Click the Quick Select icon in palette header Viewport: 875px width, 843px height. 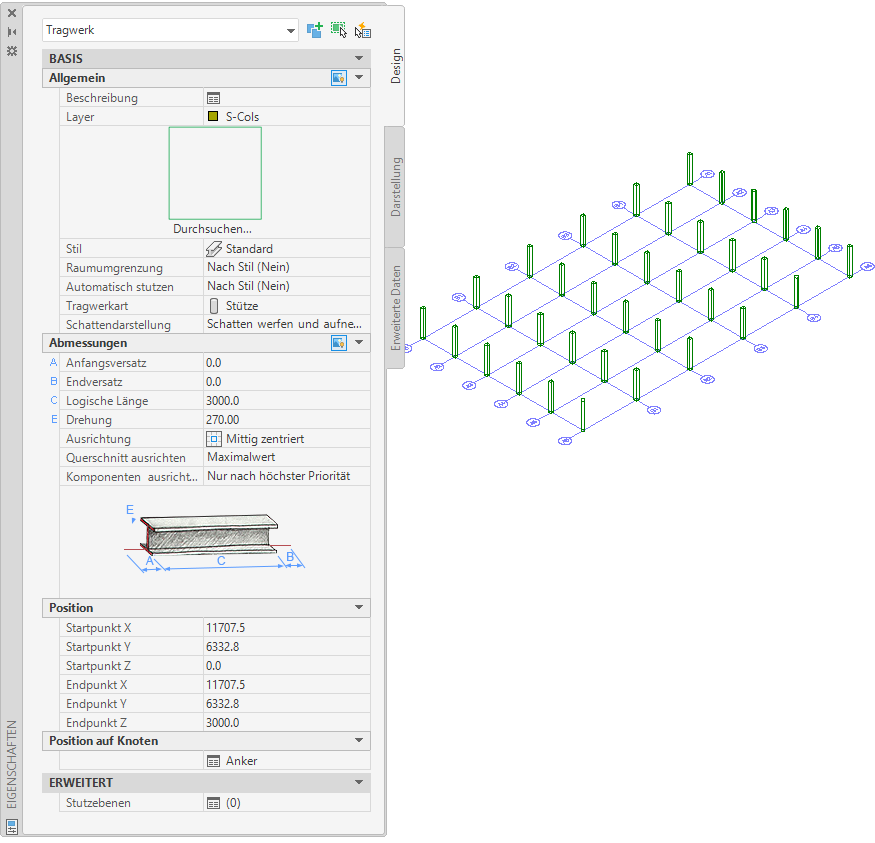(363, 30)
